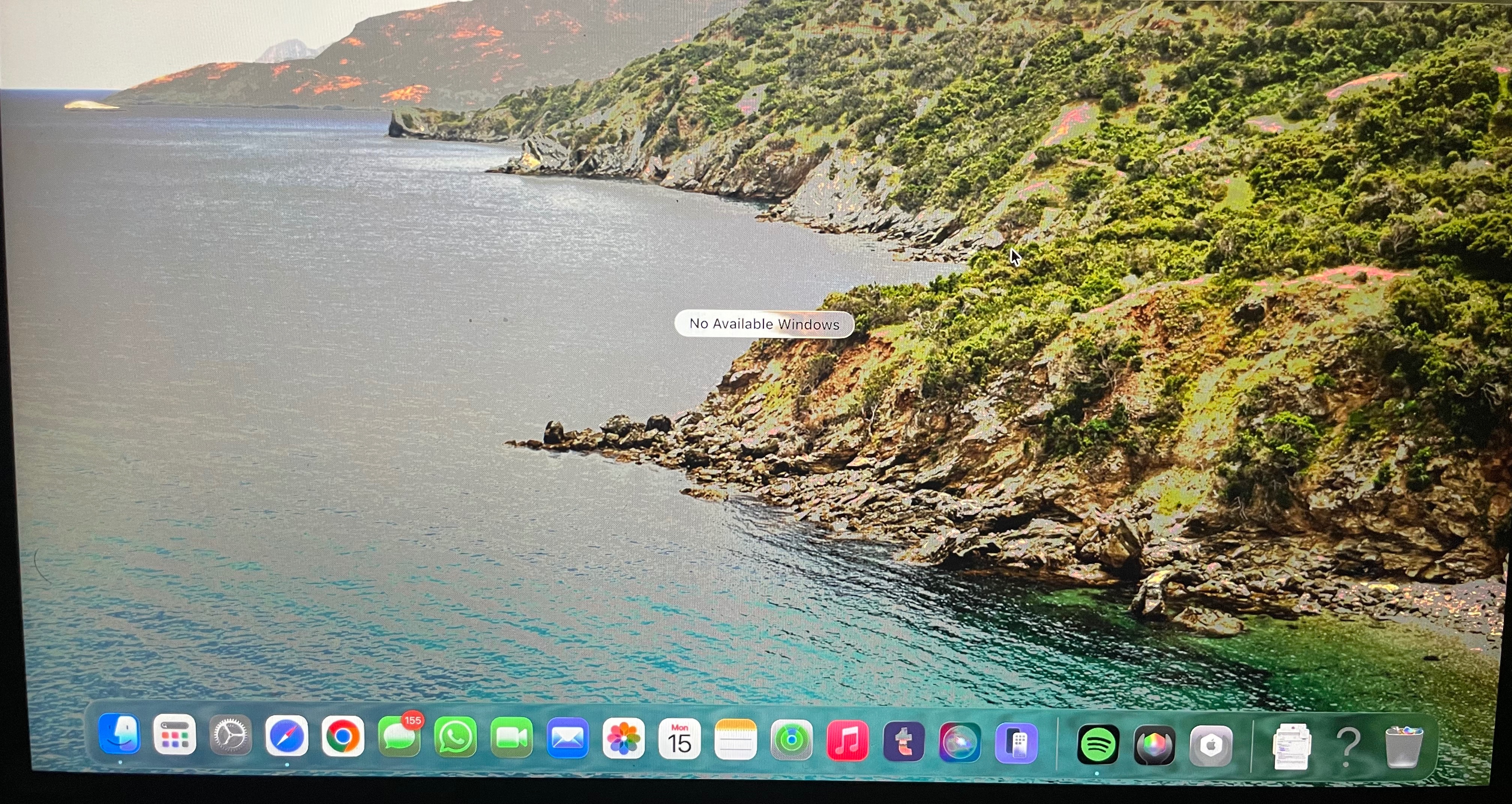
Task: Click the No Available Windows label
Action: (764, 324)
